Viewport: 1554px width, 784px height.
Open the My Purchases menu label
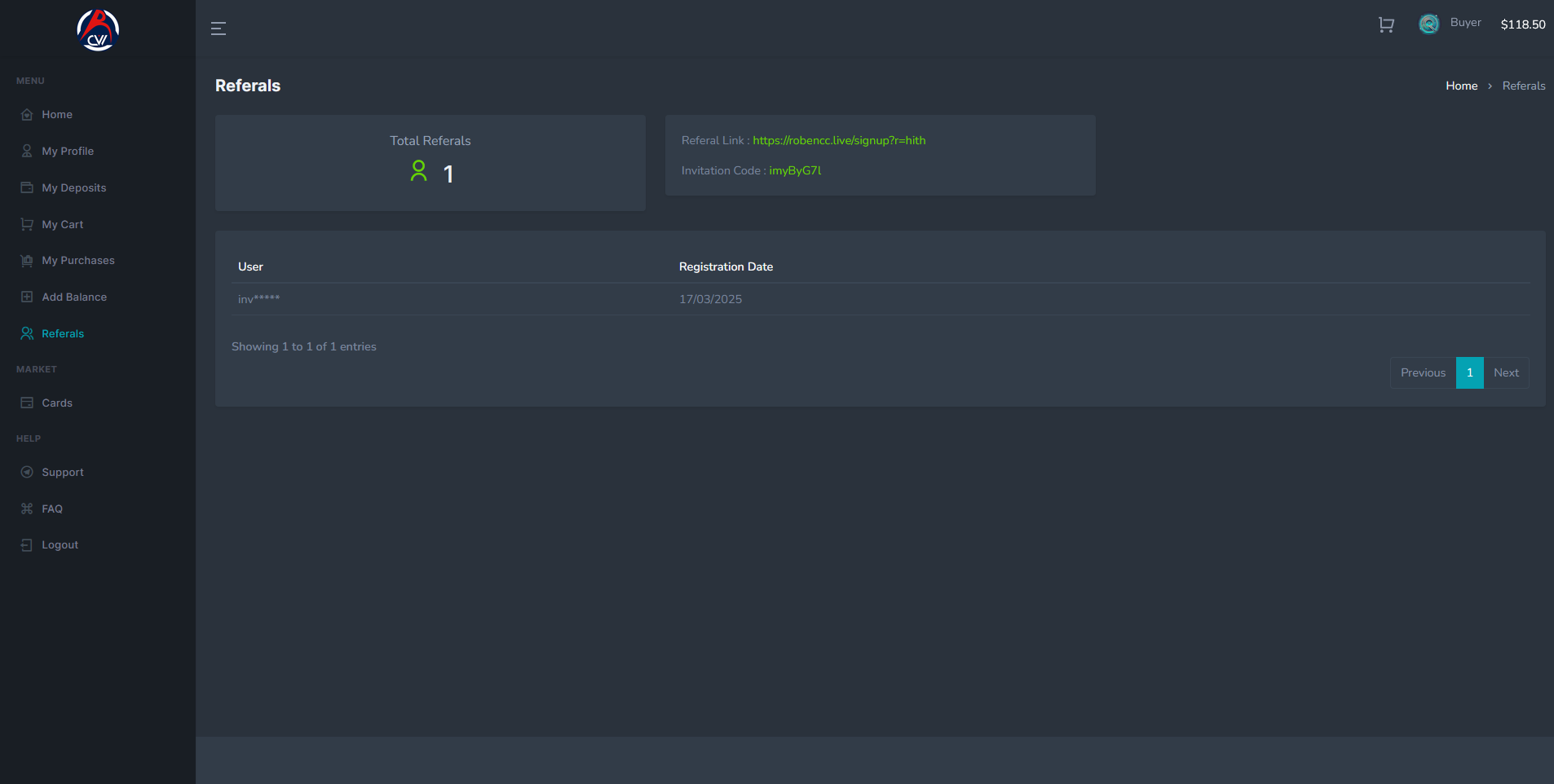click(x=78, y=261)
